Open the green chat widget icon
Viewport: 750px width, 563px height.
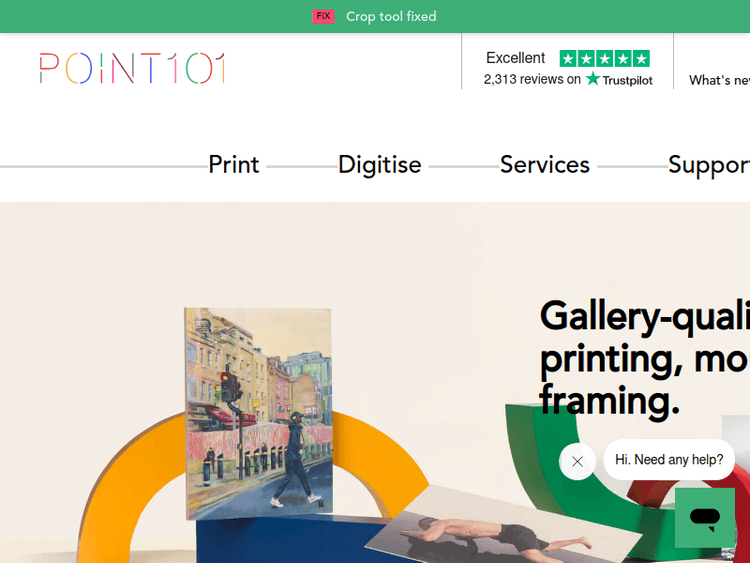(705, 518)
